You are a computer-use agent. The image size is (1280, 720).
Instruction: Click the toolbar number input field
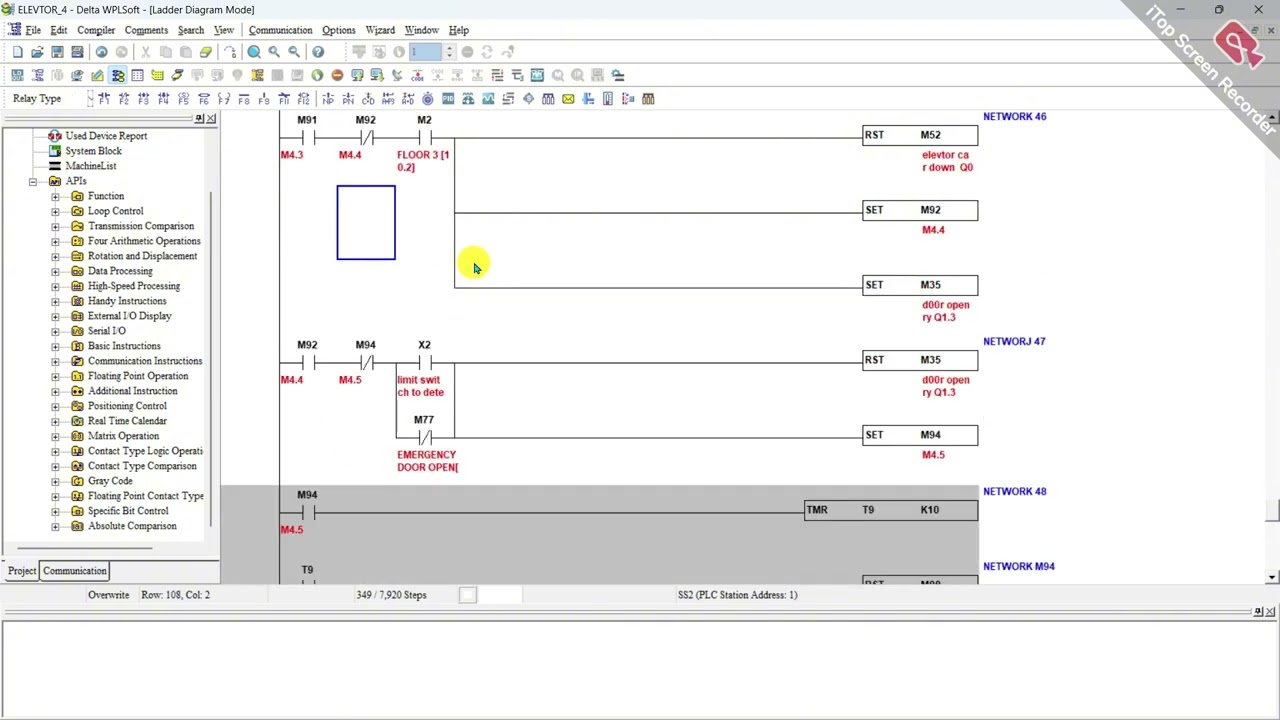(x=425, y=52)
